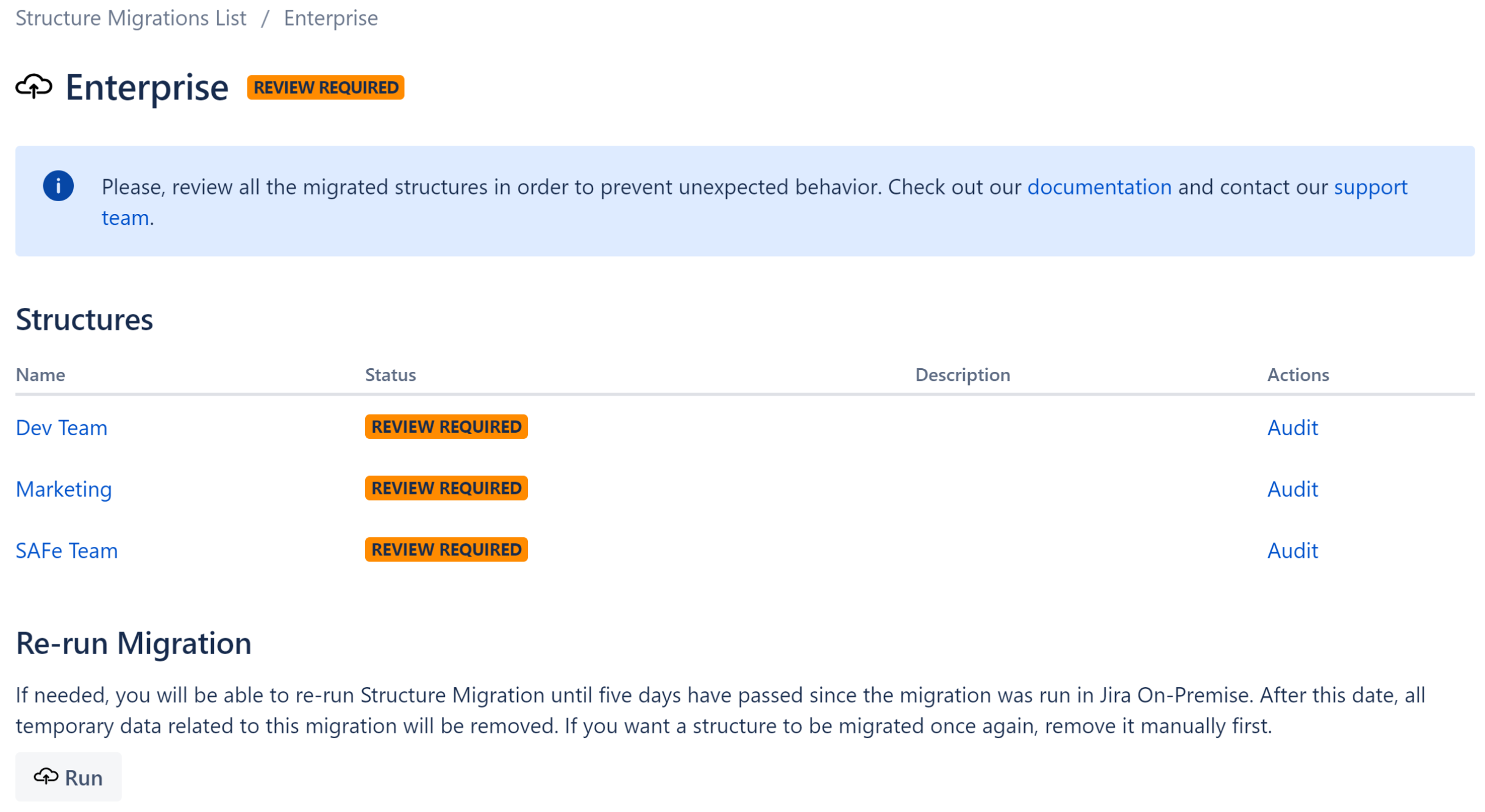Click Dev Team's Review Required status badge
This screenshot has height=812, width=1485.
point(446,427)
